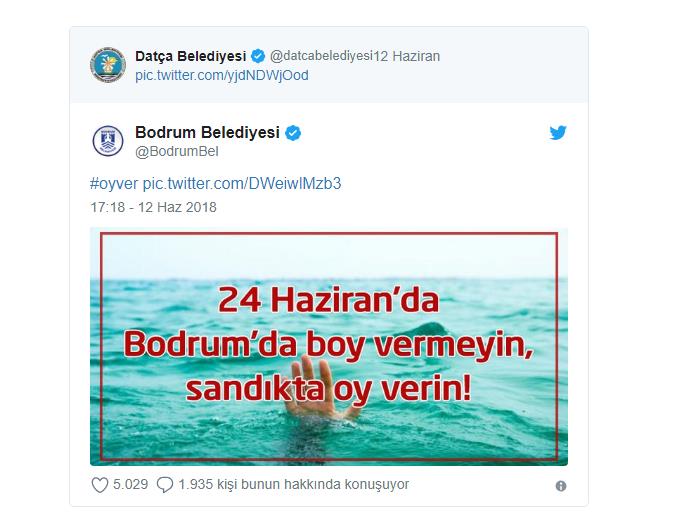Open the Datça Belediyesi profile avatar
This screenshot has width=688, height=526.
coord(108,65)
